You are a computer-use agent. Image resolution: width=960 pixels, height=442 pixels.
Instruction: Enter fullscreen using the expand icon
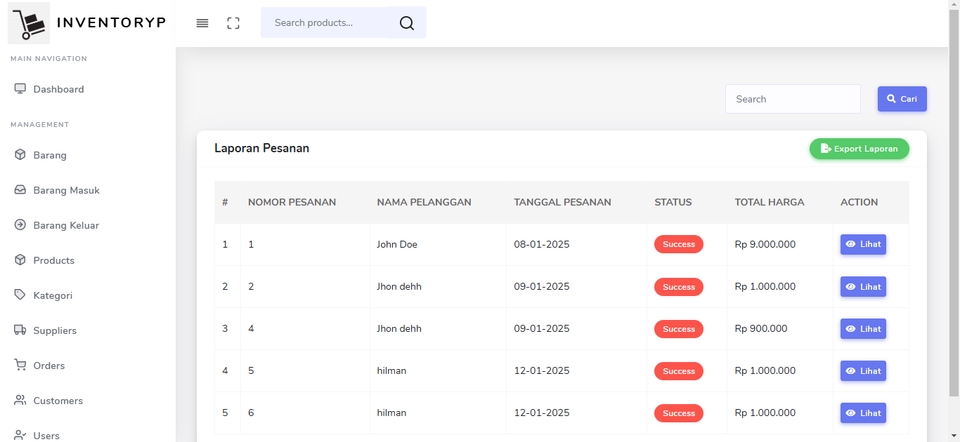coord(233,23)
